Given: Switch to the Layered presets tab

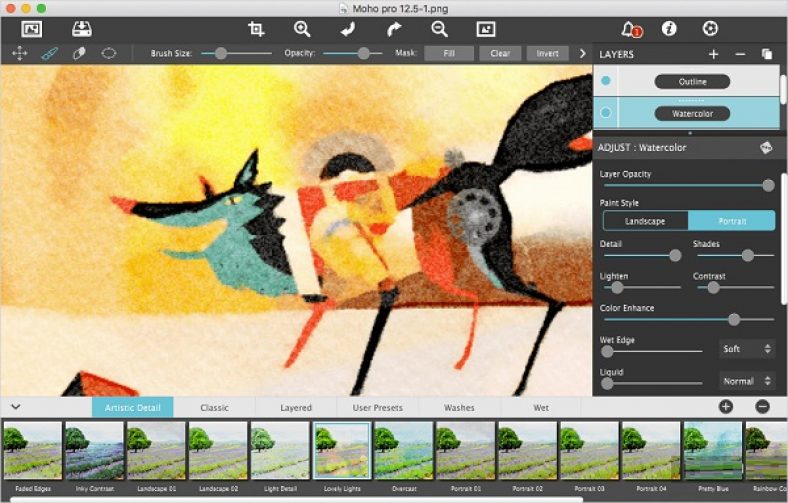Looking at the screenshot, I should click(296, 408).
